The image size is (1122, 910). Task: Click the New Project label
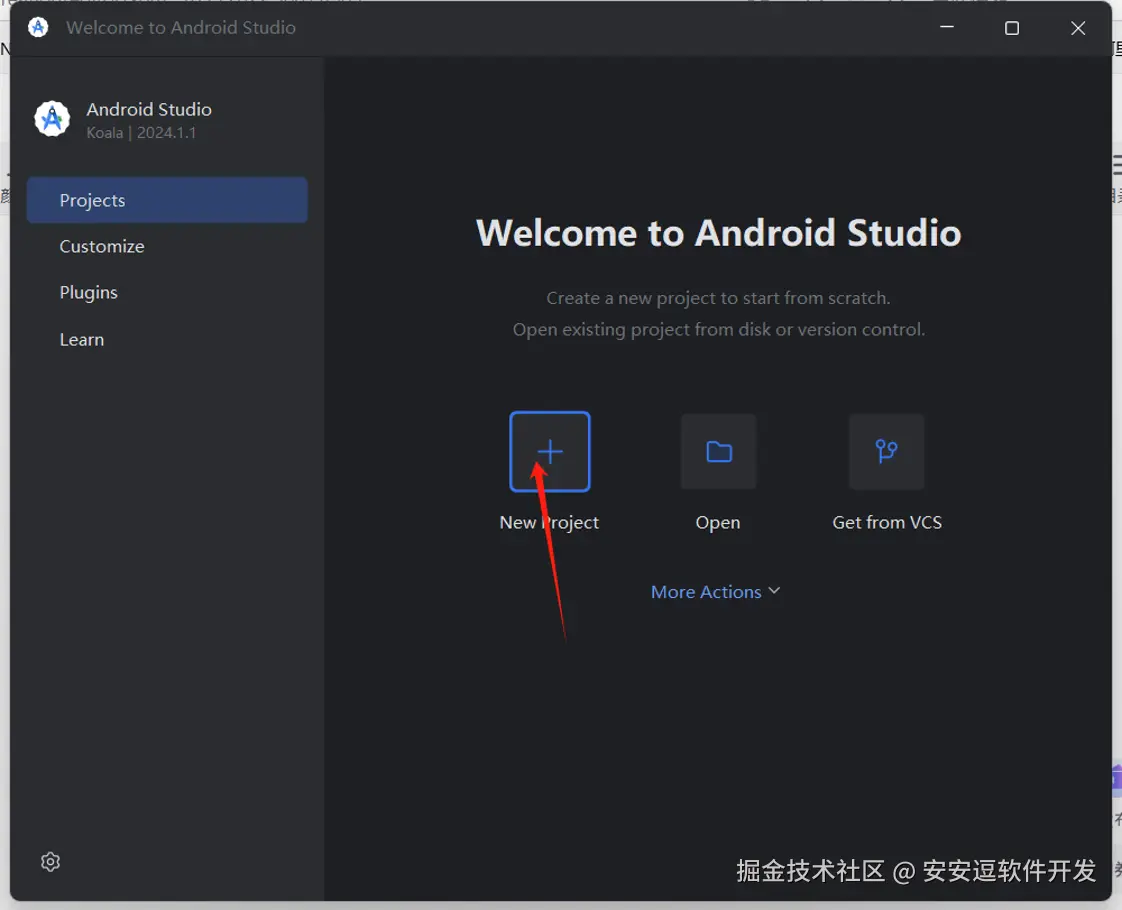549,523
